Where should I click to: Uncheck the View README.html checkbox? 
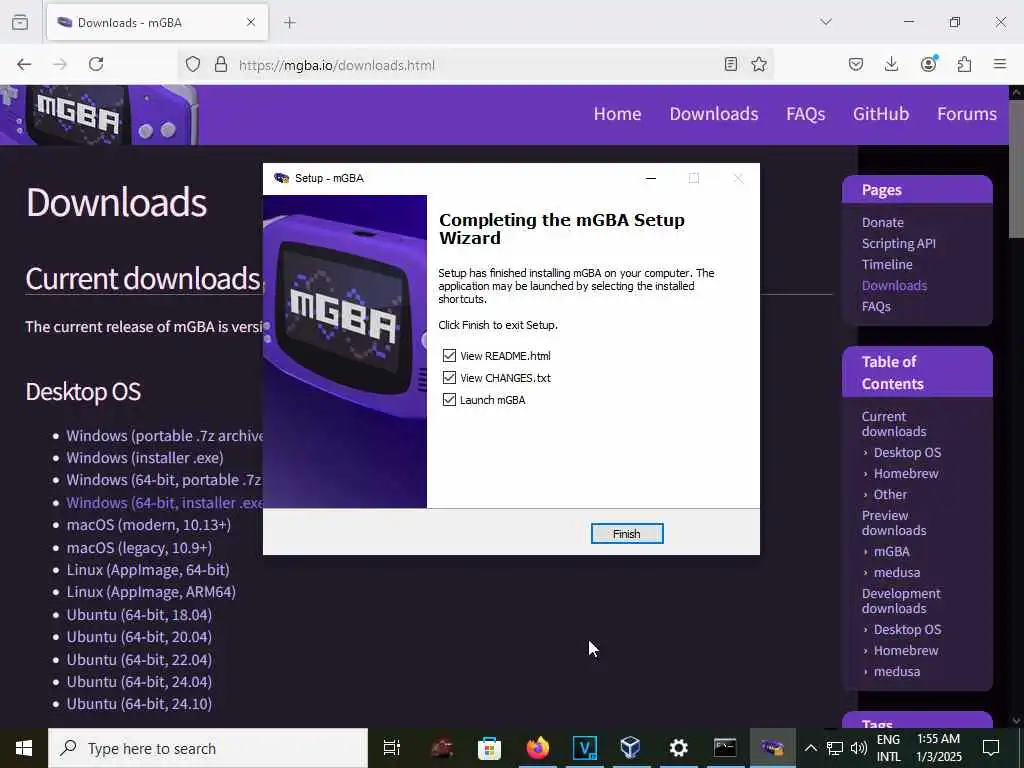tap(449, 356)
